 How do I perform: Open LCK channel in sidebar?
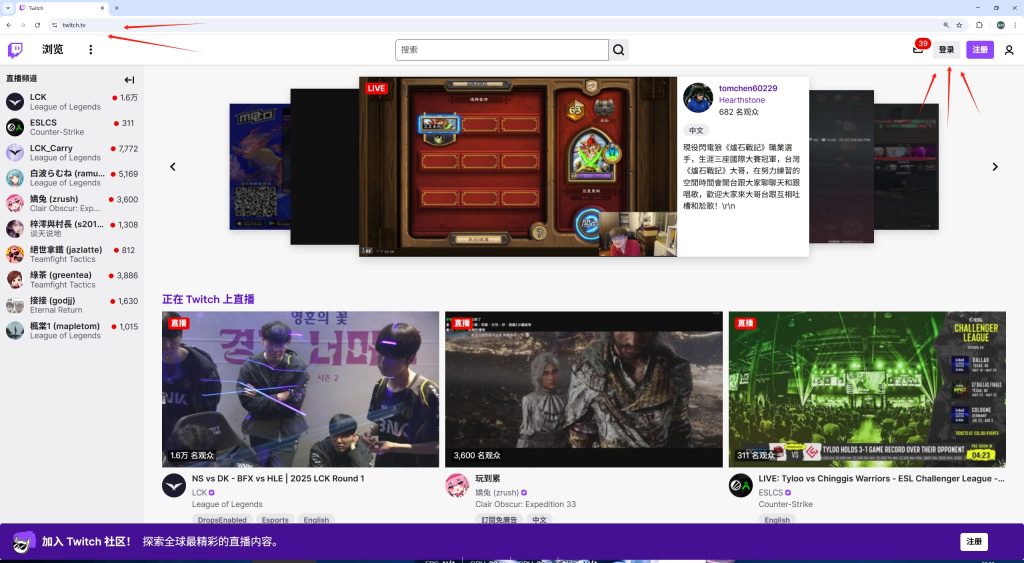(x=72, y=102)
